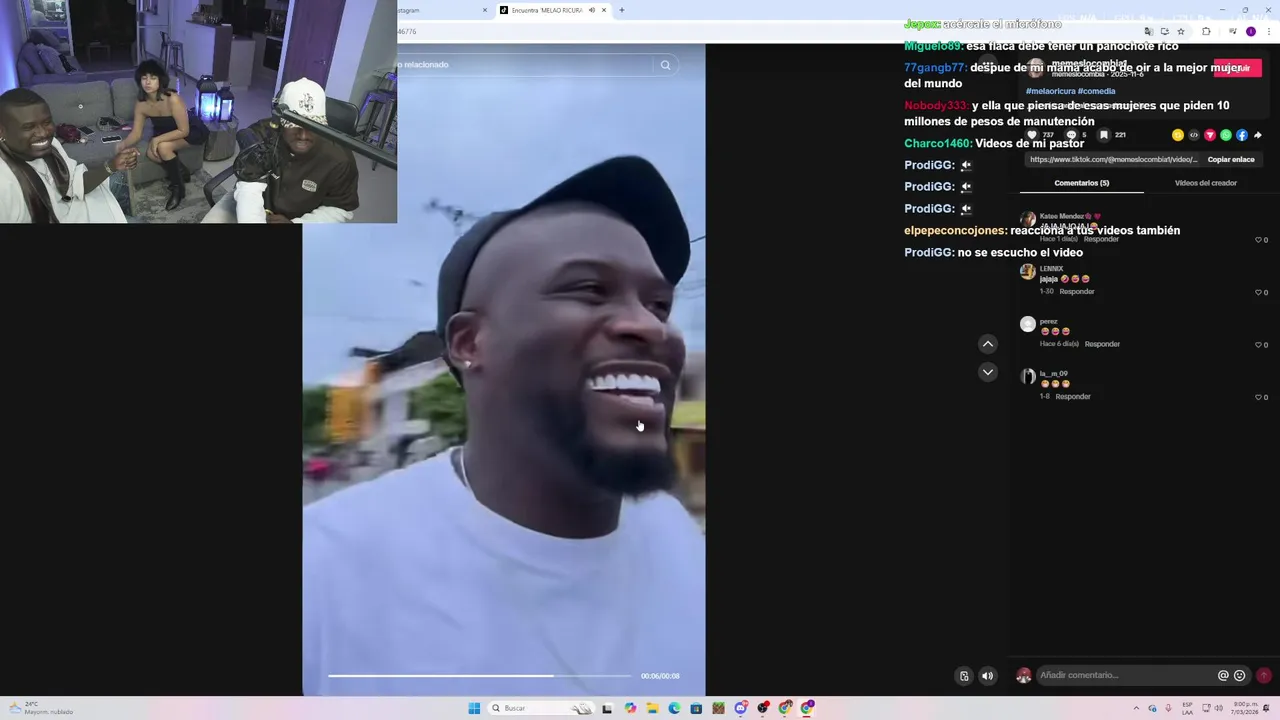Open the taskbar clock and date

tap(1245, 708)
